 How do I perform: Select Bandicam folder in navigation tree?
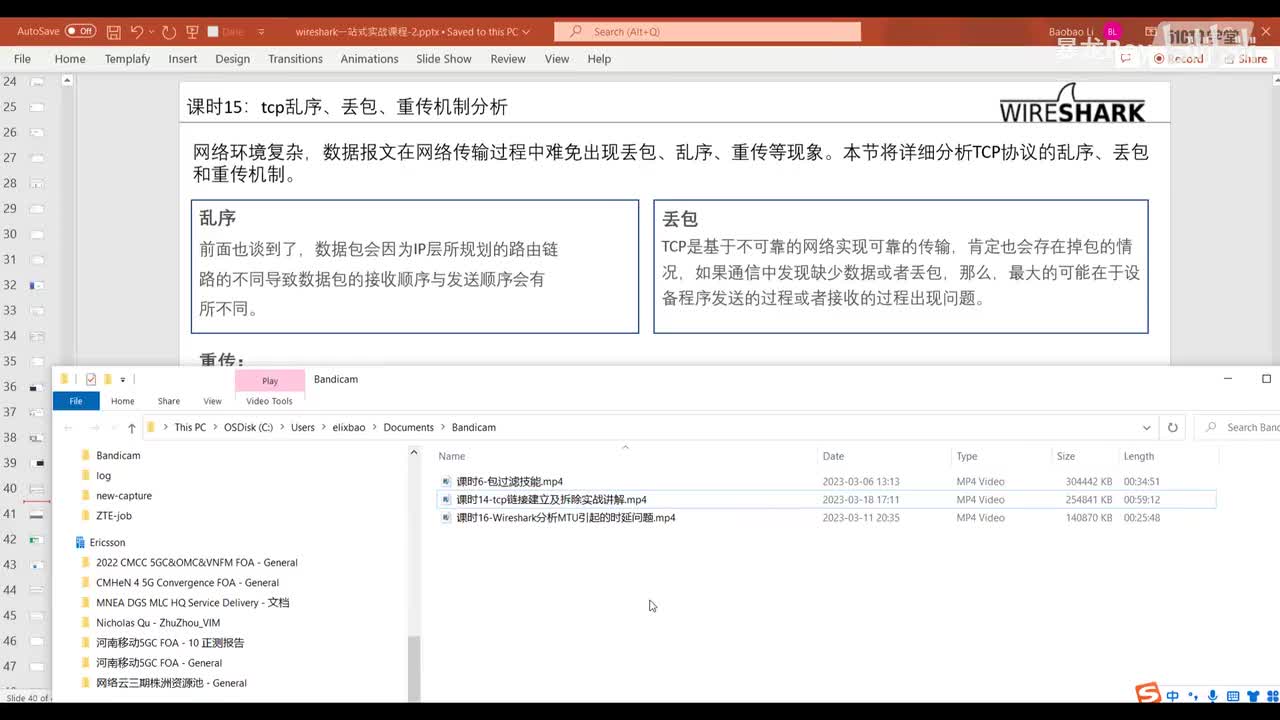click(118, 455)
